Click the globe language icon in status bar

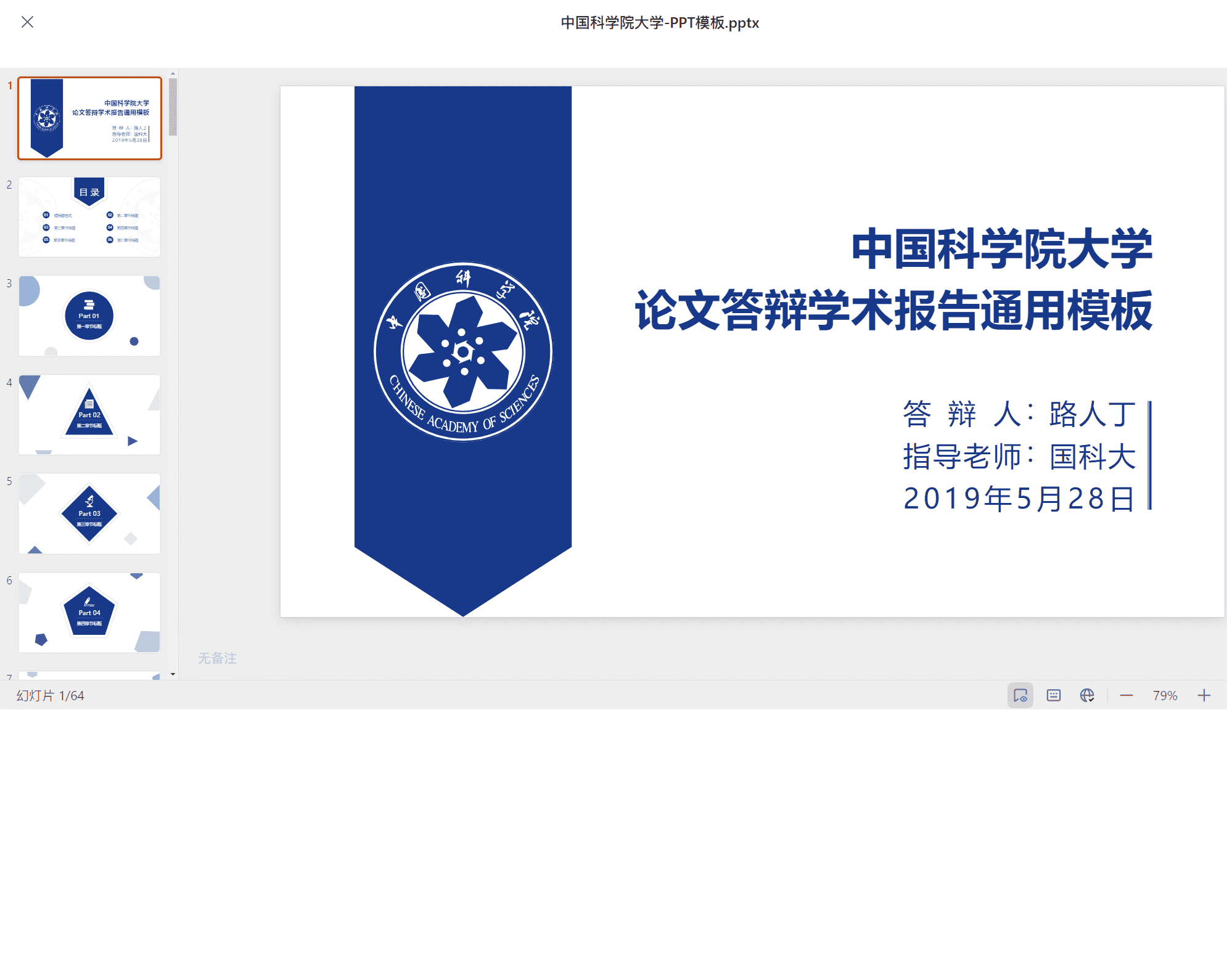click(x=1087, y=695)
